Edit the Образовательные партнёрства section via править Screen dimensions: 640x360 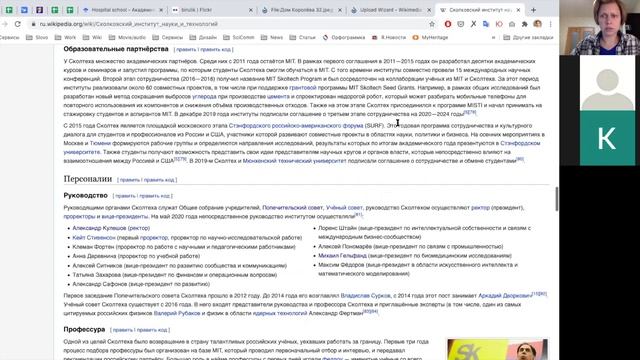(x=186, y=49)
